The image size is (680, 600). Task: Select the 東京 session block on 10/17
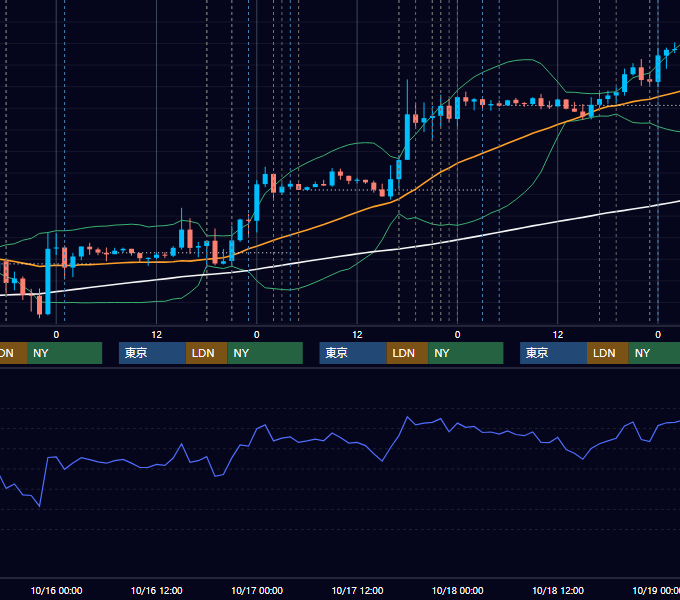tap(353, 353)
